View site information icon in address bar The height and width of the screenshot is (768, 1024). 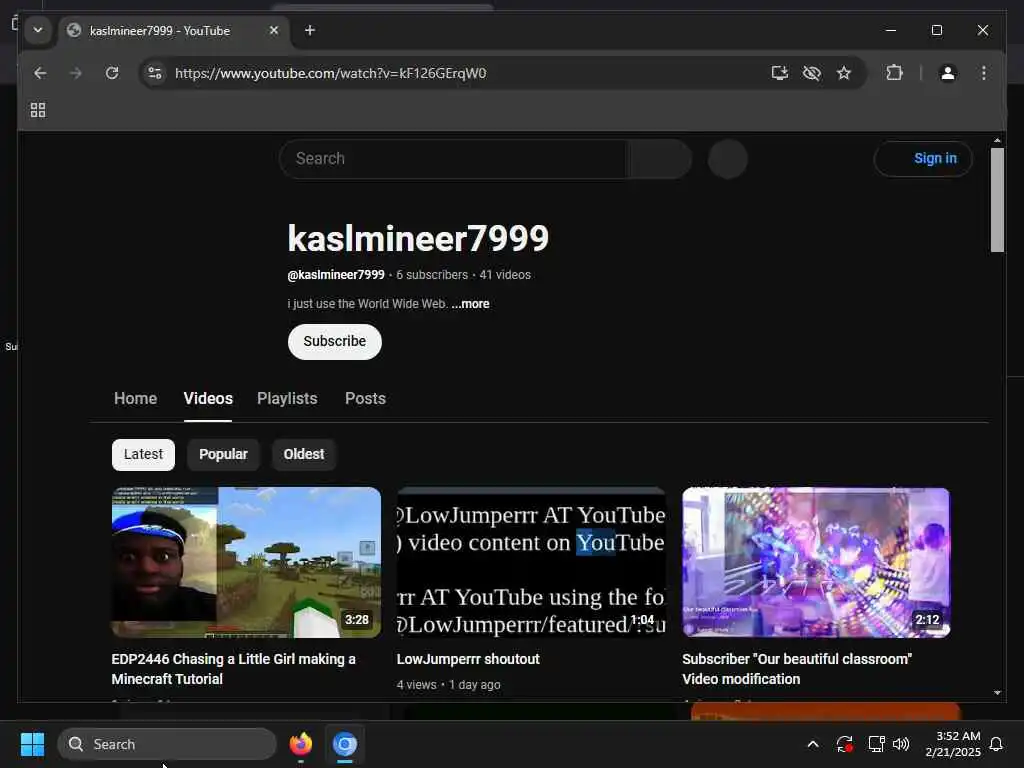click(155, 73)
